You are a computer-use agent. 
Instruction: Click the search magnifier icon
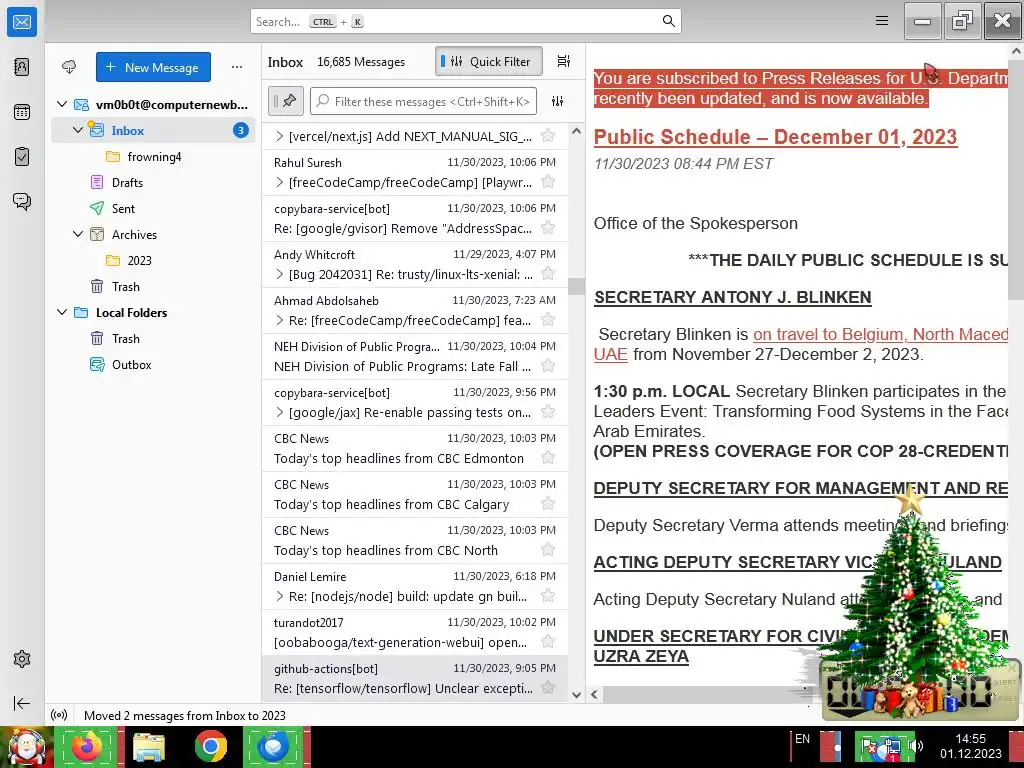point(669,21)
